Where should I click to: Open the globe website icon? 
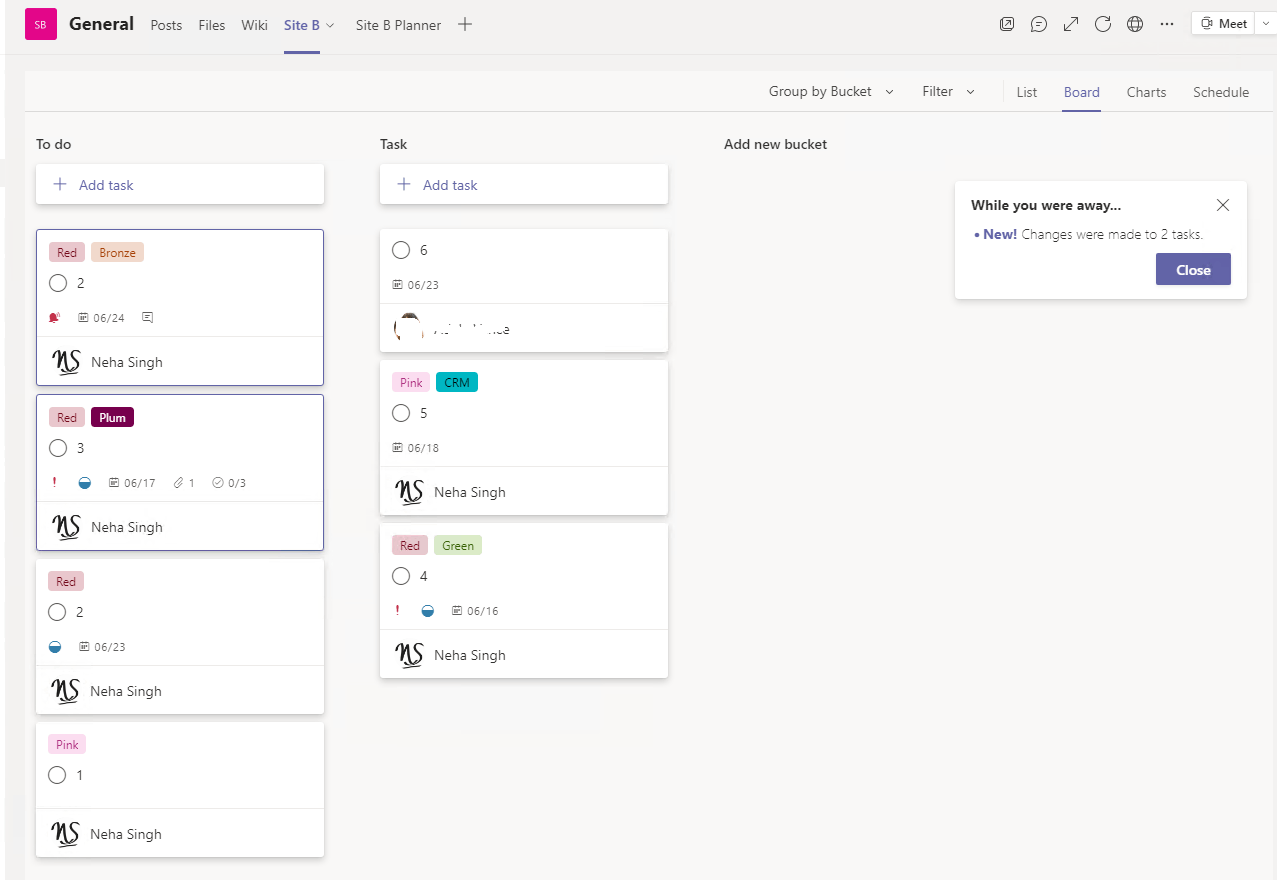(x=1135, y=24)
